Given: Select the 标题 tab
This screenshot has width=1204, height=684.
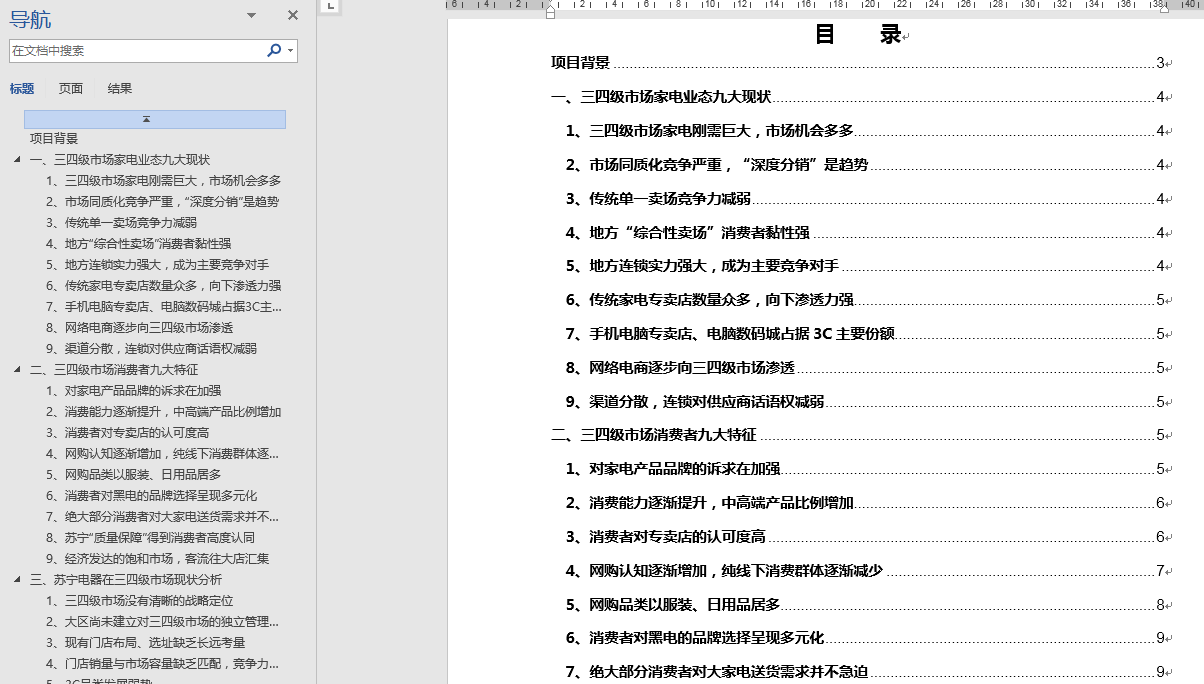Looking at the screenshot, I should click(22, 88).
